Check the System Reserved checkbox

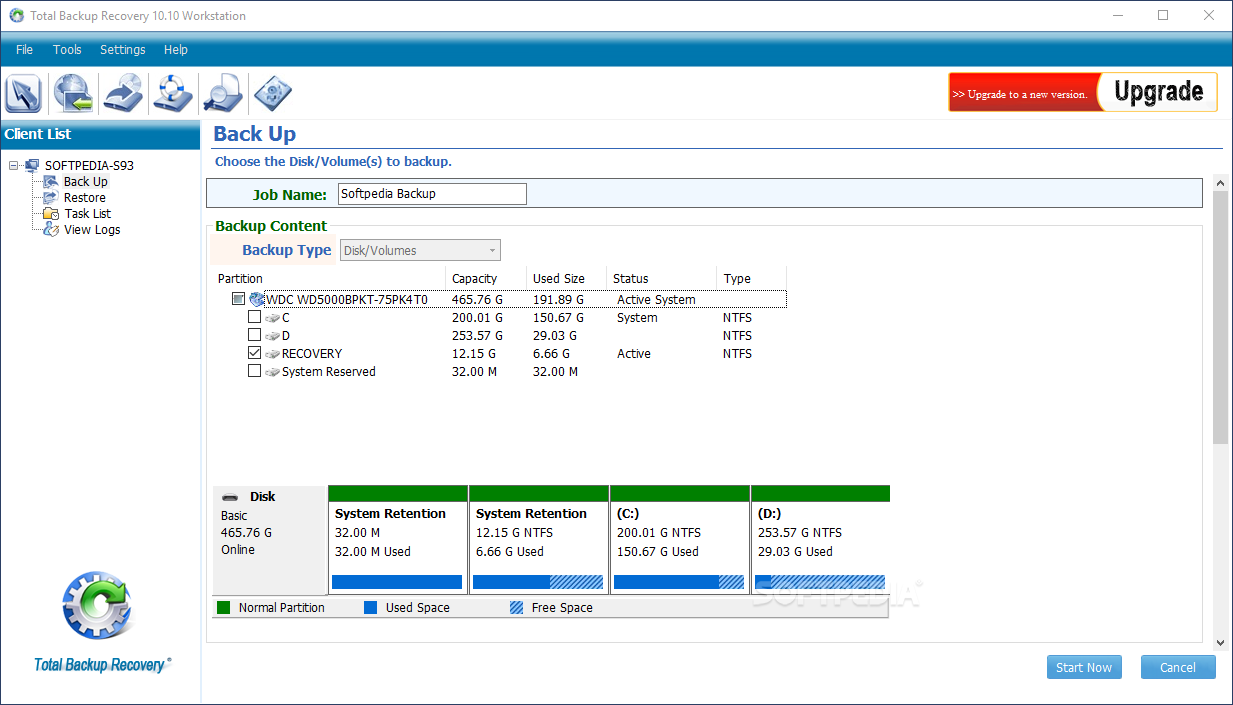[x=254, y=371]
